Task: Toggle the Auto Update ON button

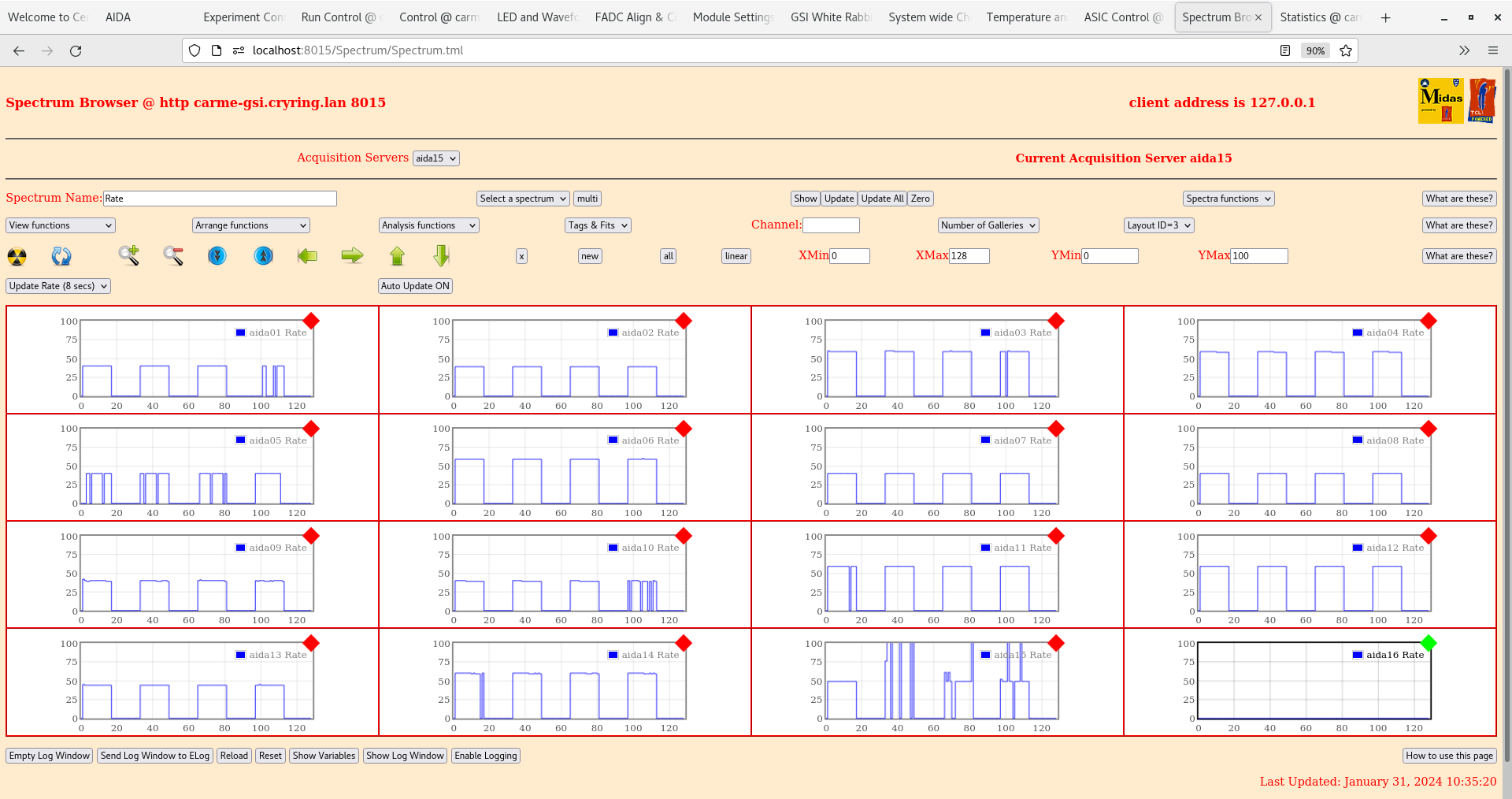Action: (x=415, y=286)
